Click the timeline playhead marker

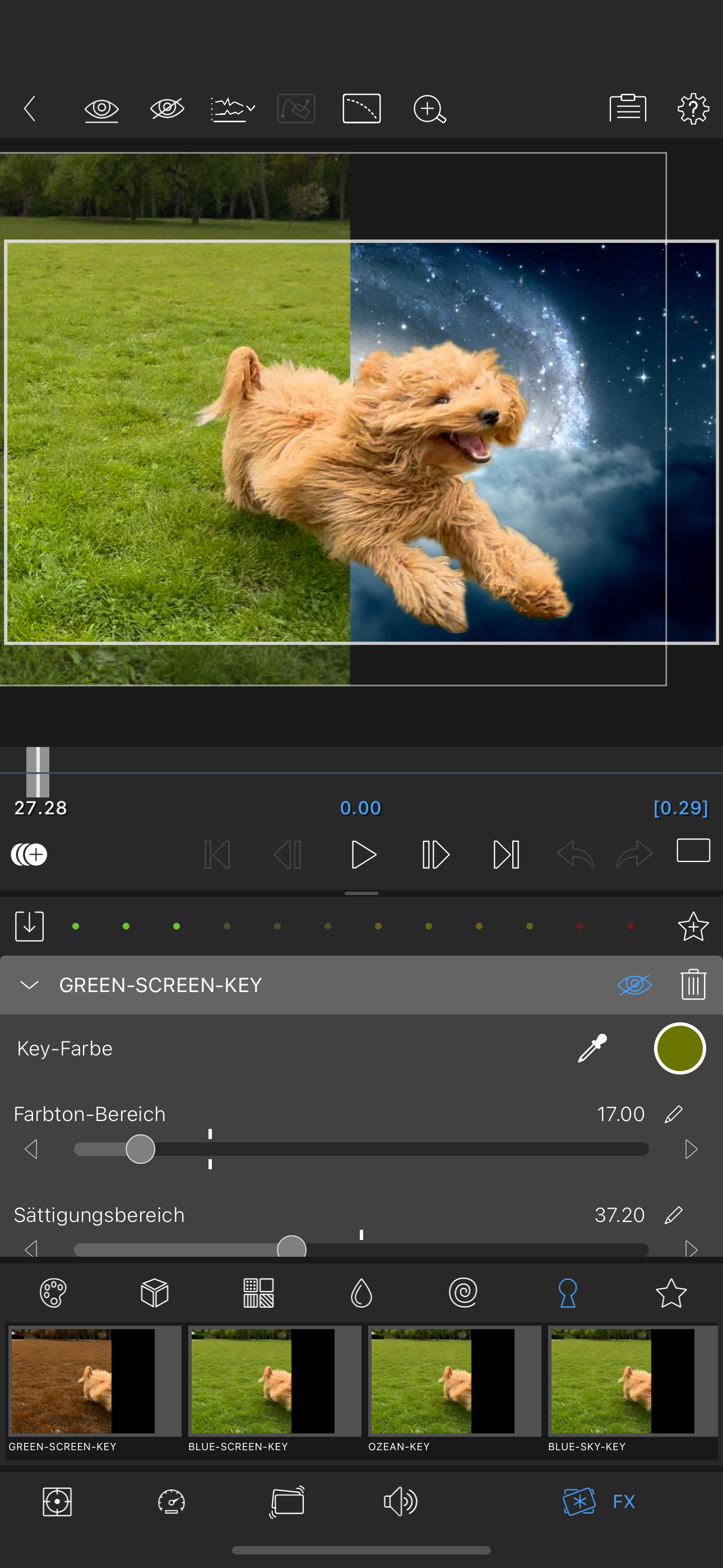point(38,772)
